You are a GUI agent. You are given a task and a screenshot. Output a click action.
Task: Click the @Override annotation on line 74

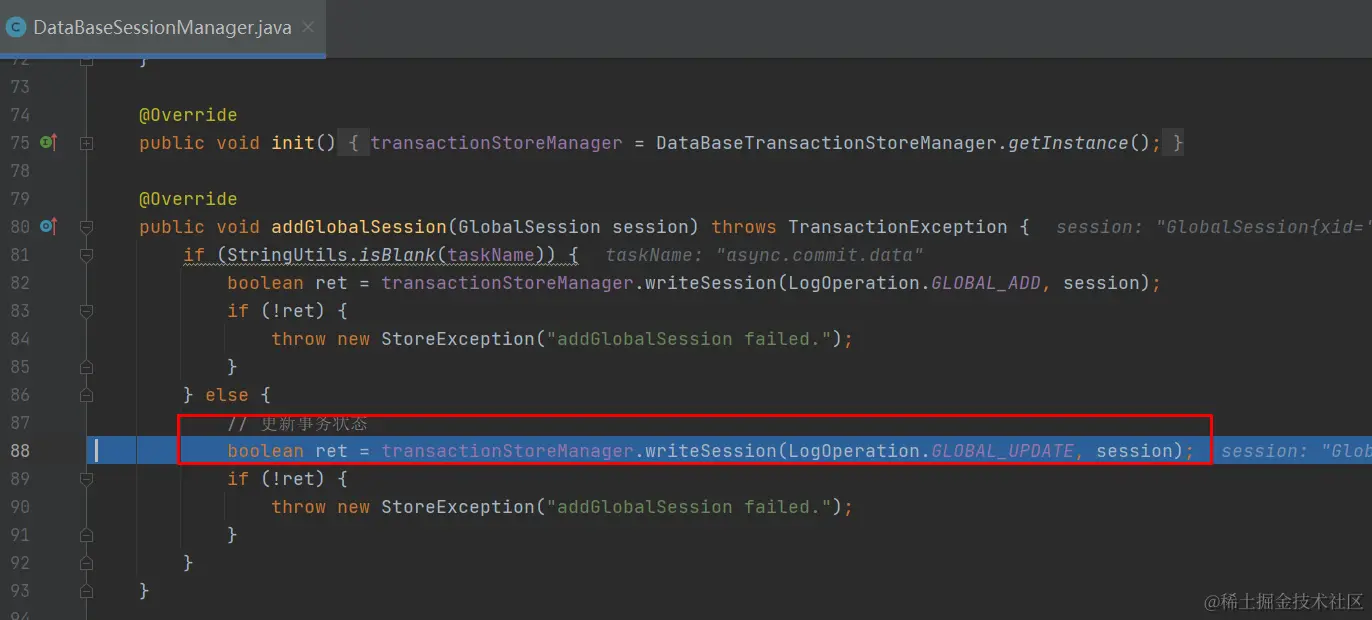coord(188,115)
